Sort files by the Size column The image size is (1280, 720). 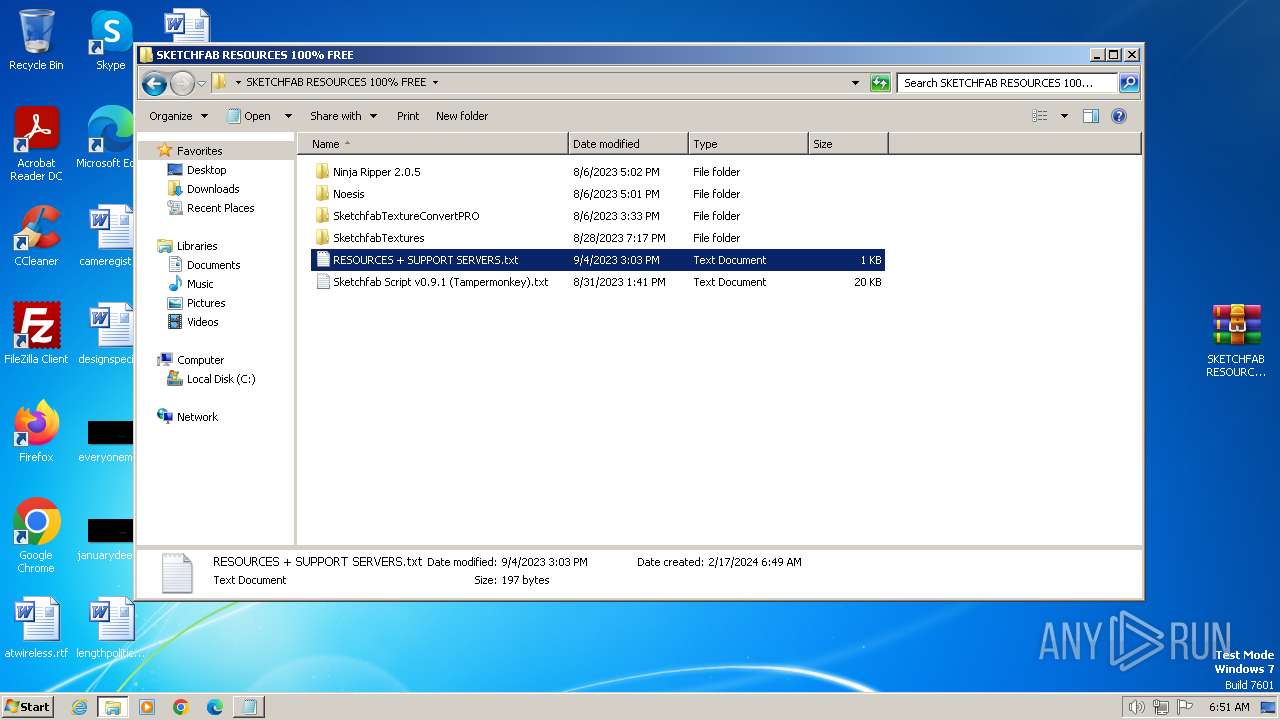pyautogui.click(x=848, y=144)
